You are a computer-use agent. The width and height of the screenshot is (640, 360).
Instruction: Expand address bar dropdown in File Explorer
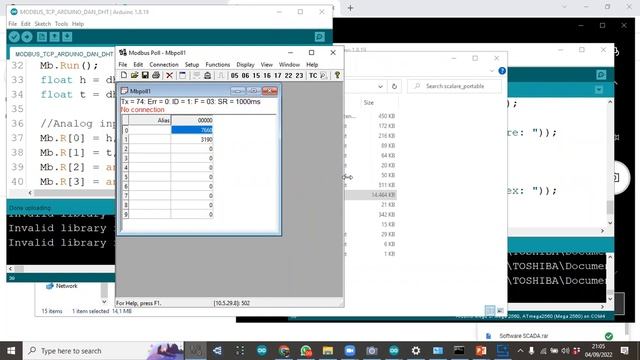pyautogui.click(x=380, y=87)
